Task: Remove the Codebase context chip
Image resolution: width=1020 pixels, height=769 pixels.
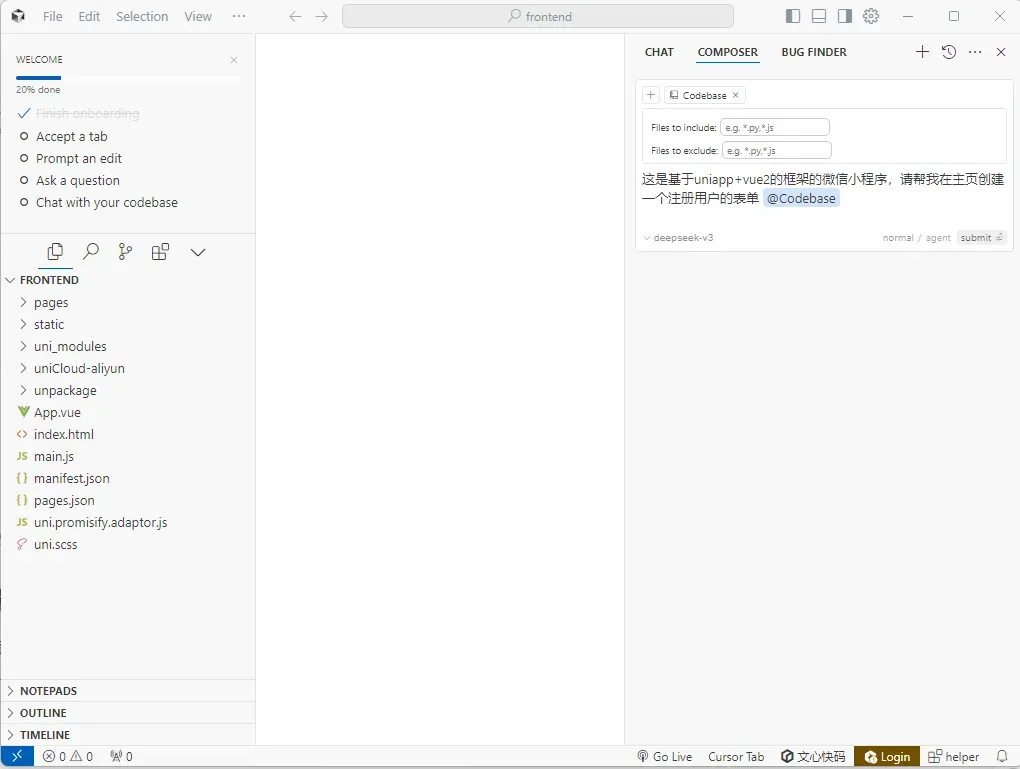Action: pos(736,95)
